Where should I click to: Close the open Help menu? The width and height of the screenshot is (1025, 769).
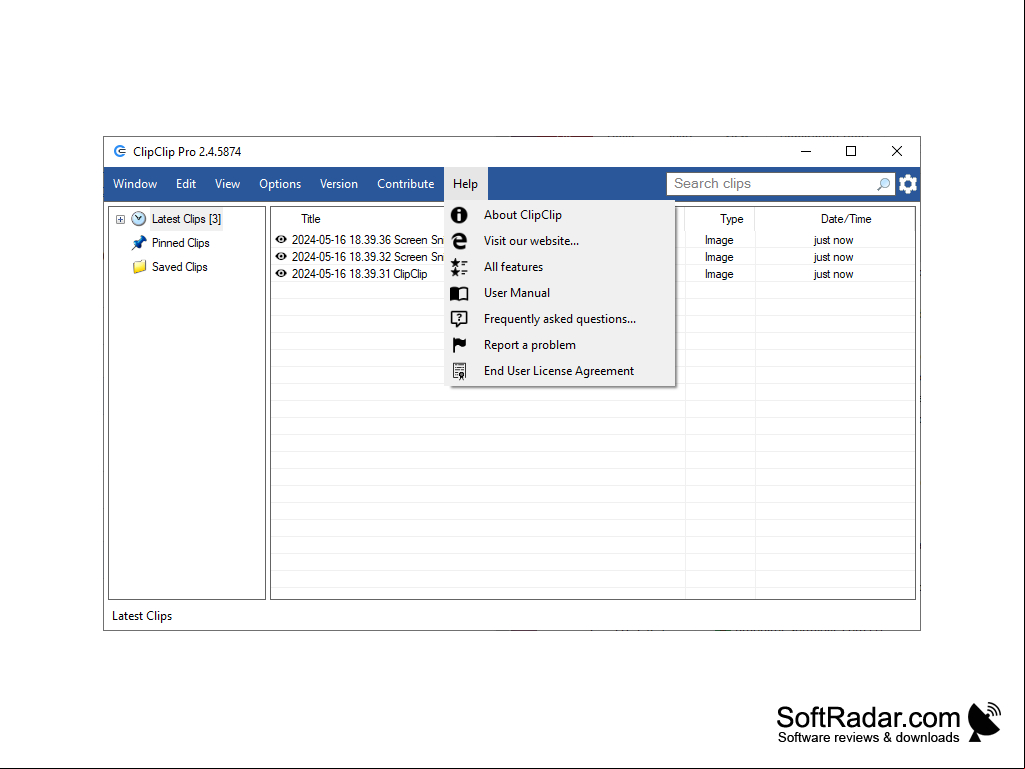tap(465, 184)
